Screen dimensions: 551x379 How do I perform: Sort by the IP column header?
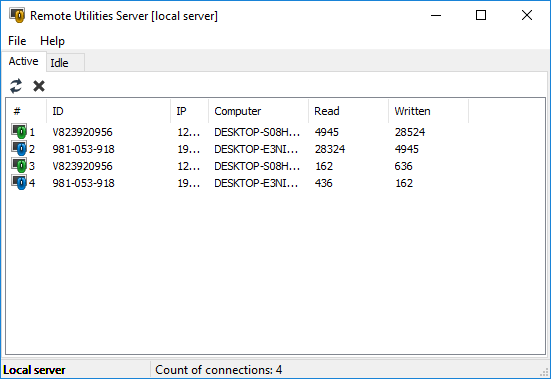[x=189, y=111]
